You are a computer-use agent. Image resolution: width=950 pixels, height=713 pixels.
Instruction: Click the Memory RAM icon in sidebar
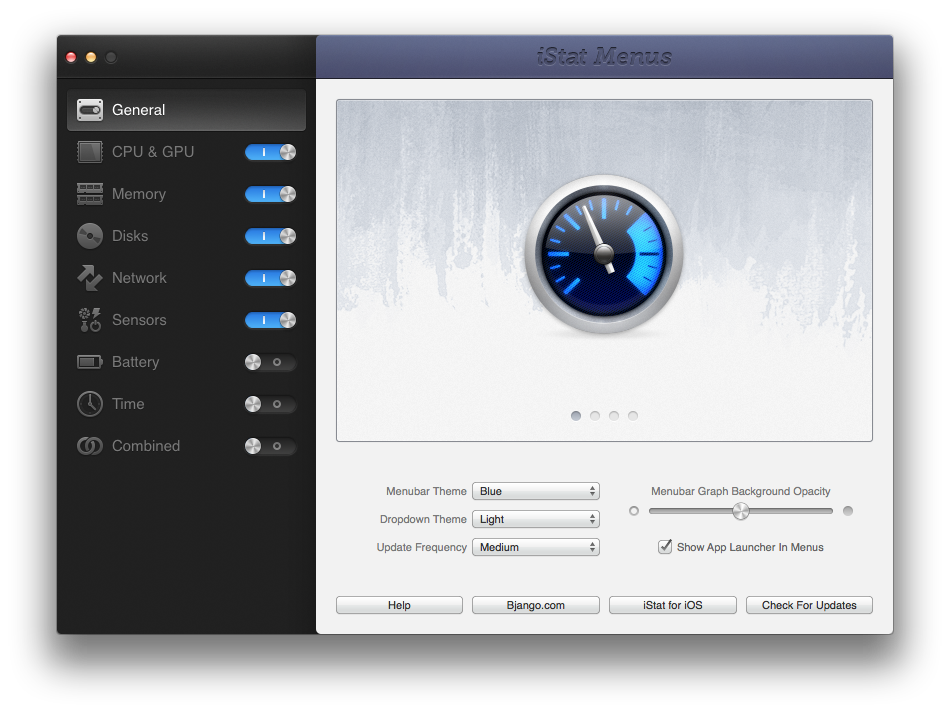click(x=90, y=194)
